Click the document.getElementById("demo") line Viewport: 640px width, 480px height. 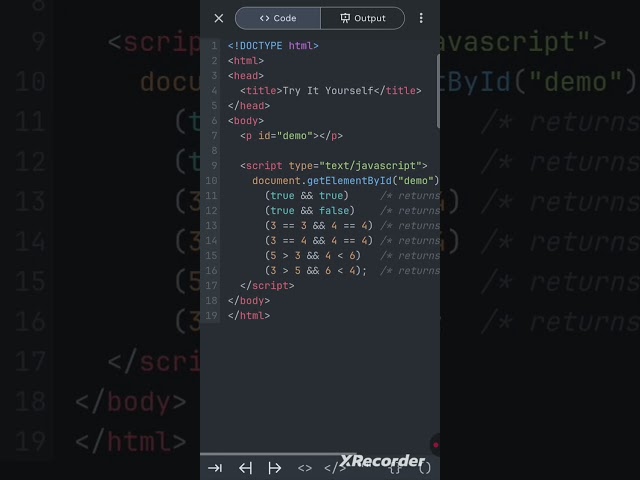[x=345, y=181]
